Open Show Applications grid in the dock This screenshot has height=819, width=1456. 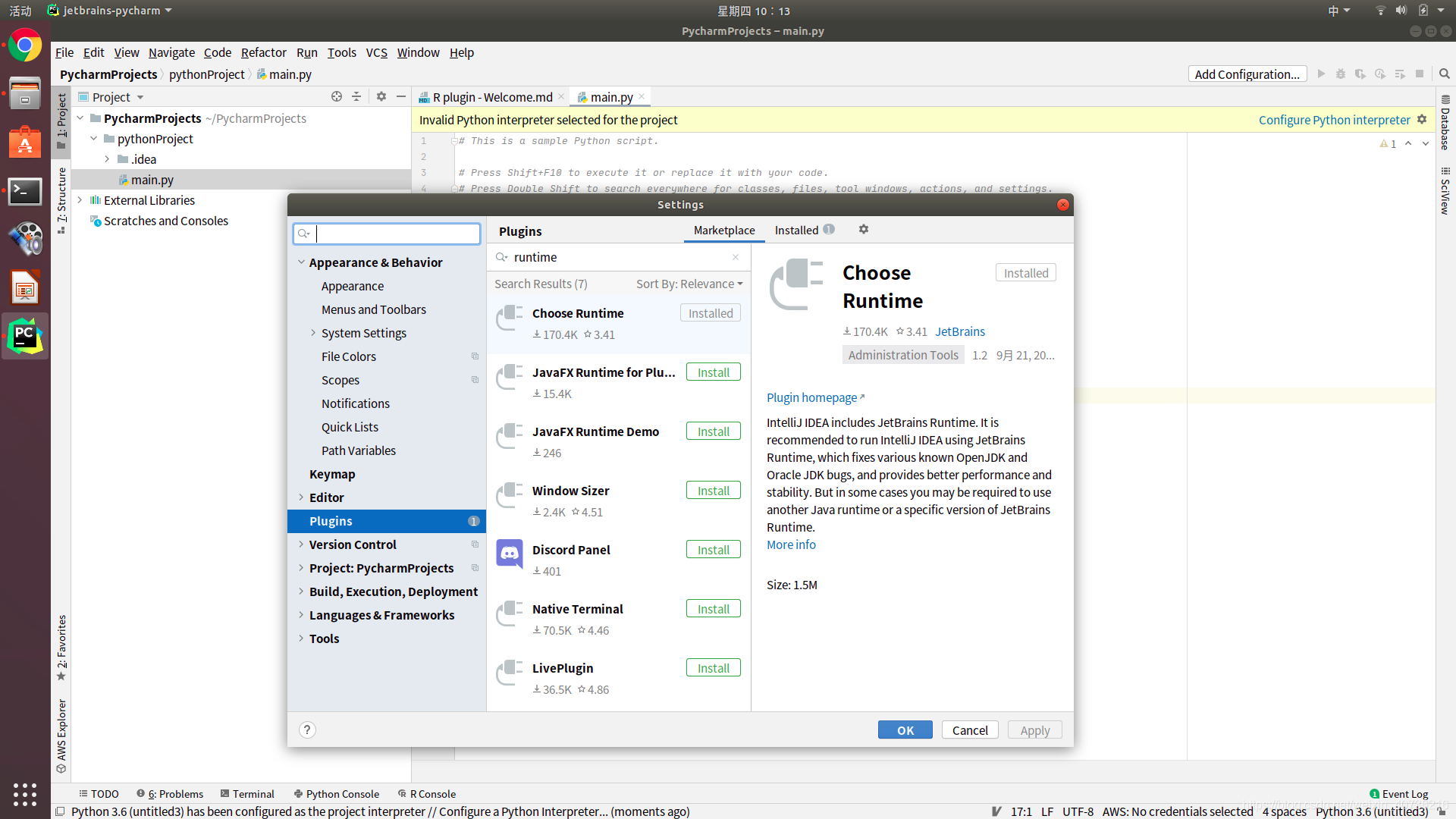pos(25,794)
